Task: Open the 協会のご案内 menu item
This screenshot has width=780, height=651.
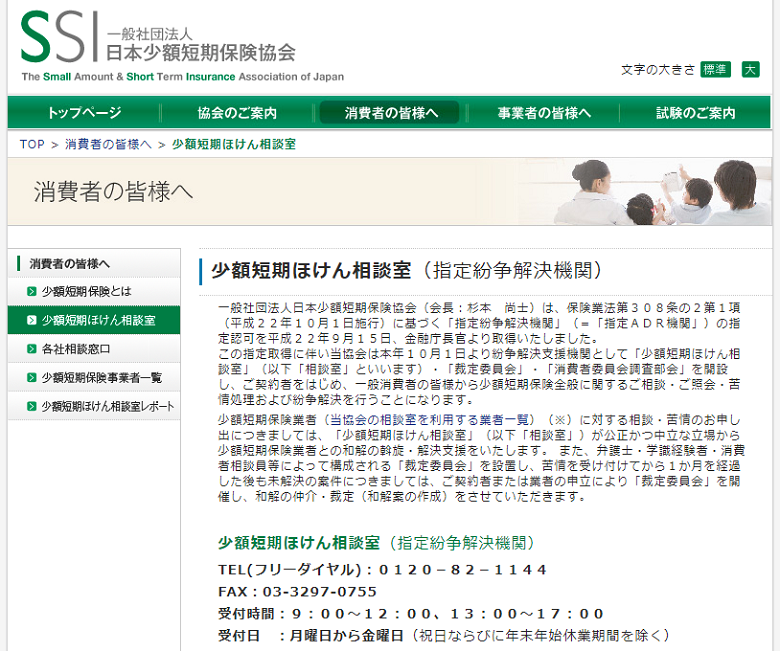Action: point(237,113)
